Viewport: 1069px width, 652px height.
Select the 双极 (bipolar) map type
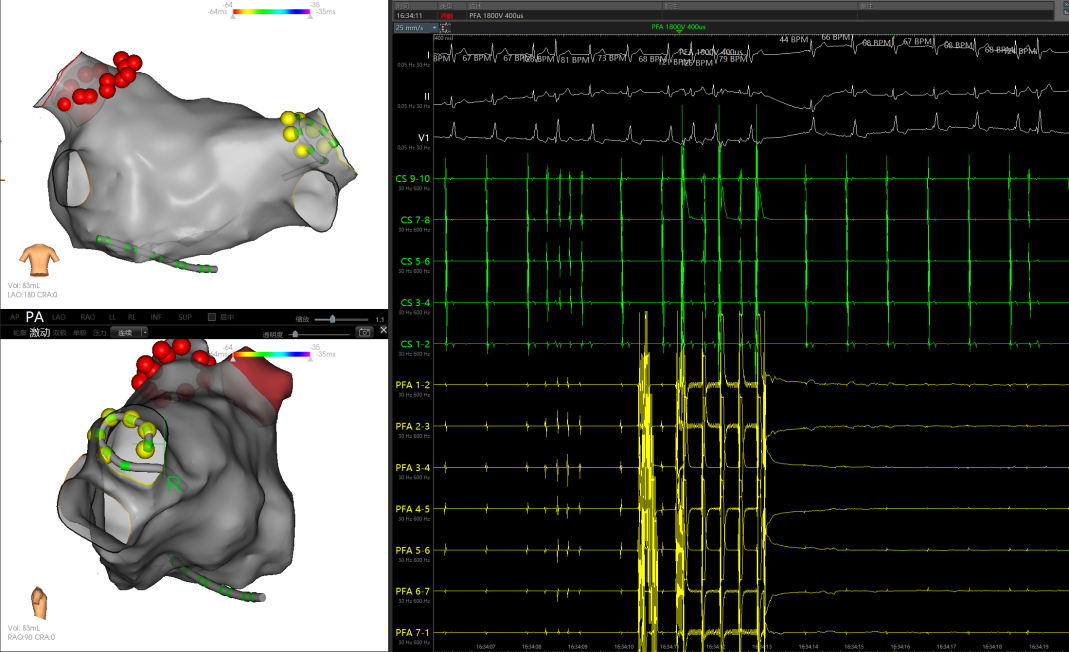tap(62, 332)
